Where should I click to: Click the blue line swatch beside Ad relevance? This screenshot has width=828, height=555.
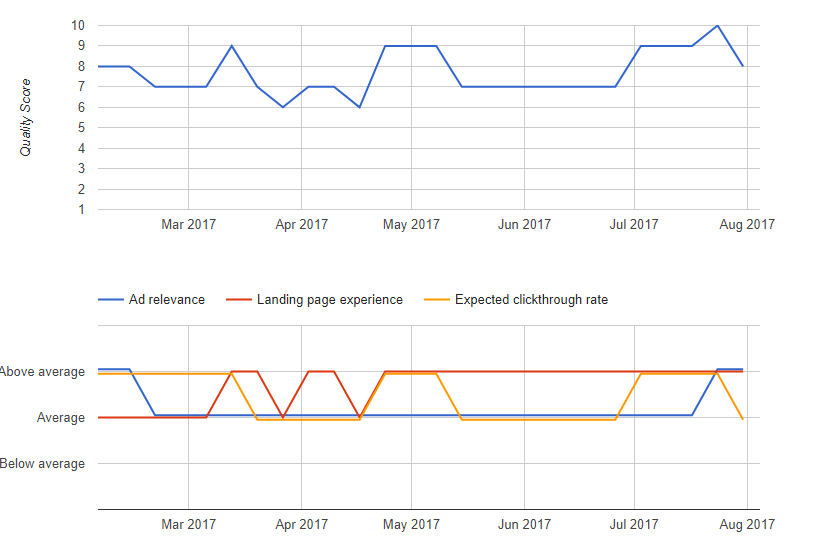[110, 299]
